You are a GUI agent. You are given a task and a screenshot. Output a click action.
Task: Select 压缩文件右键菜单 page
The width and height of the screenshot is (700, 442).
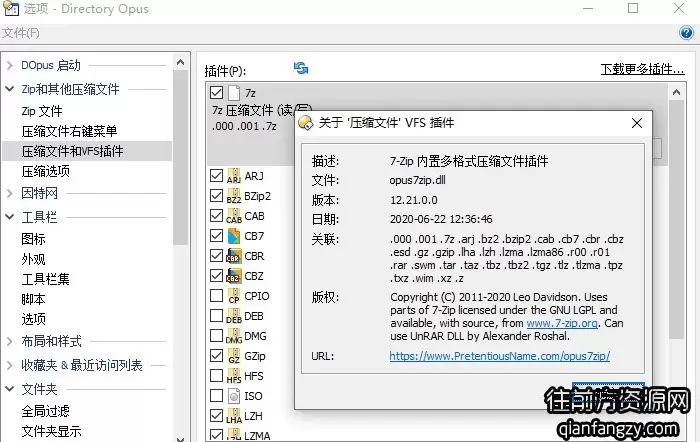click(69, 131)
